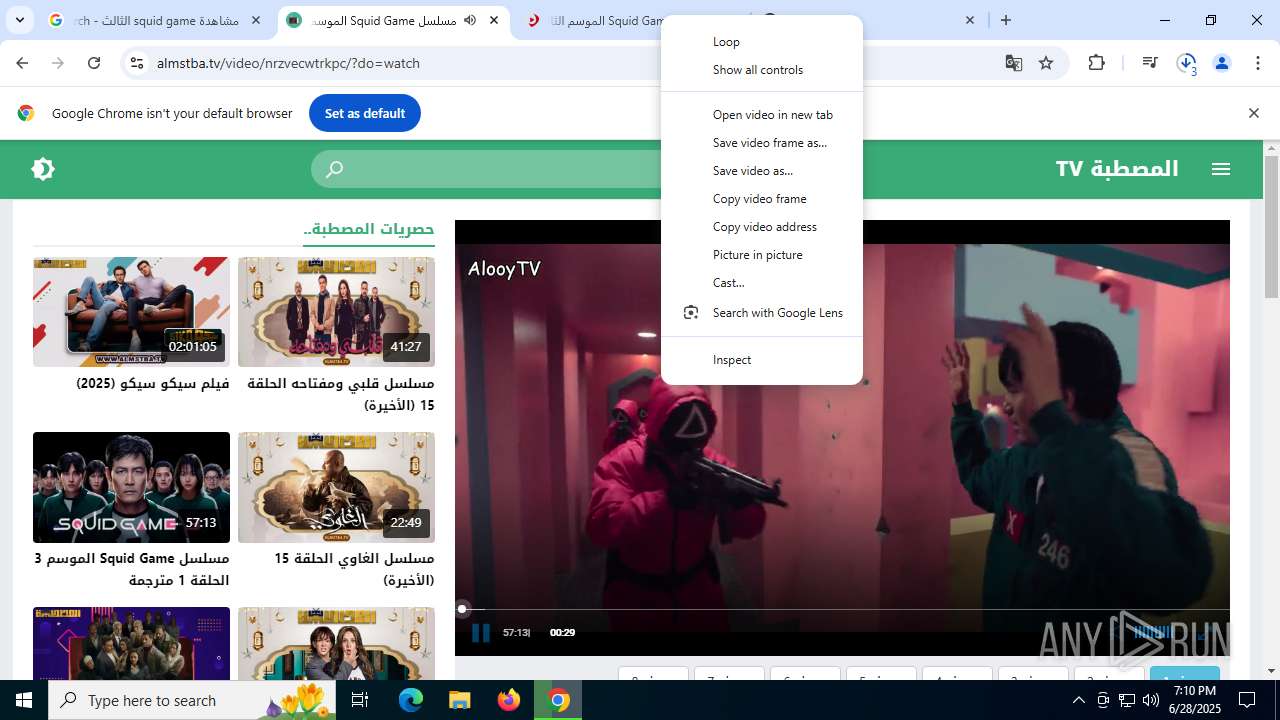The height and width of the screenshot is (720, 1280).
Task: Click the address bar URL
Action: (288, 63)
